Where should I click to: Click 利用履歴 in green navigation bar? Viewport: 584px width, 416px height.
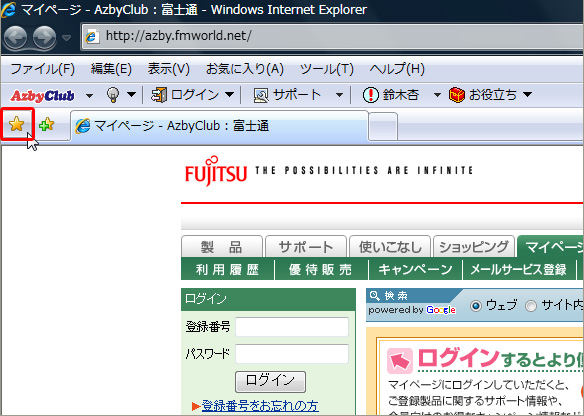(x=228, y=269)
